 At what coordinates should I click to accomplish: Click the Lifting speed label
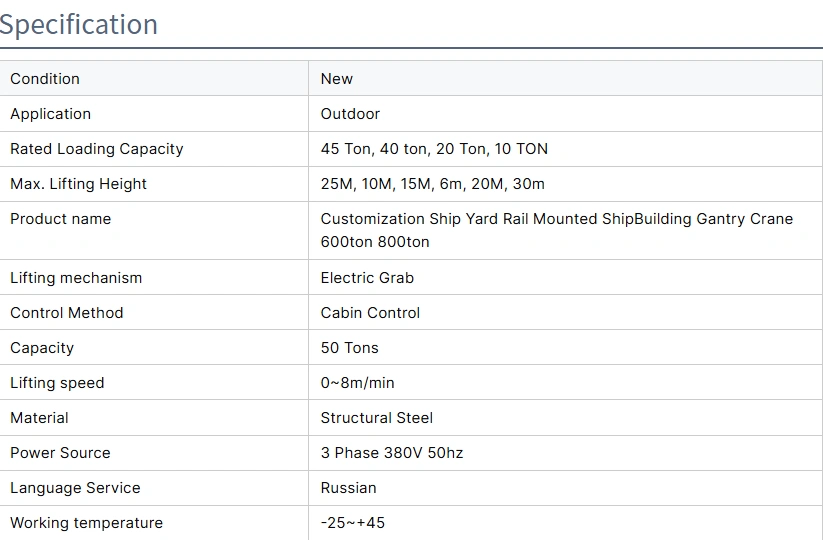click(57, 383)
